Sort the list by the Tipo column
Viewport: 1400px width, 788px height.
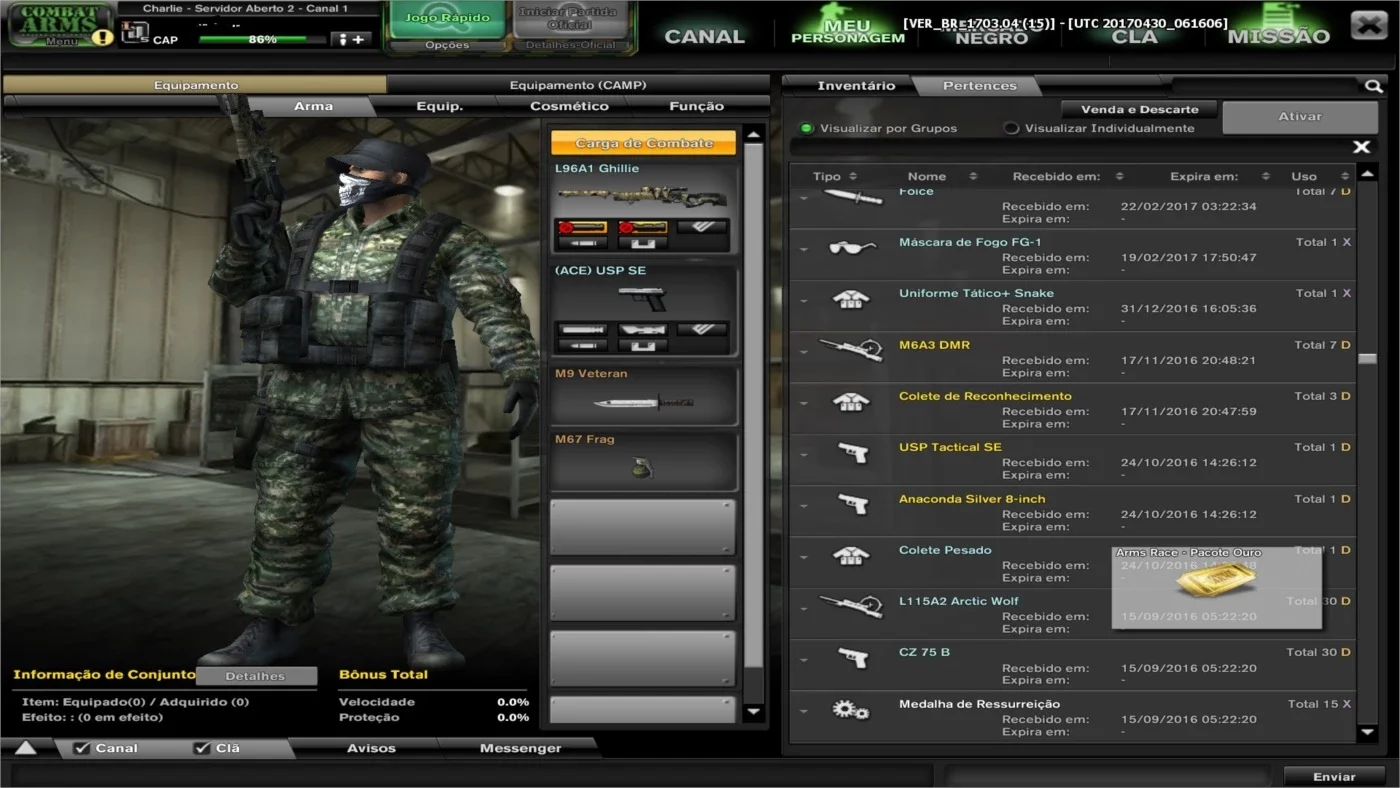tap(836, 177)
